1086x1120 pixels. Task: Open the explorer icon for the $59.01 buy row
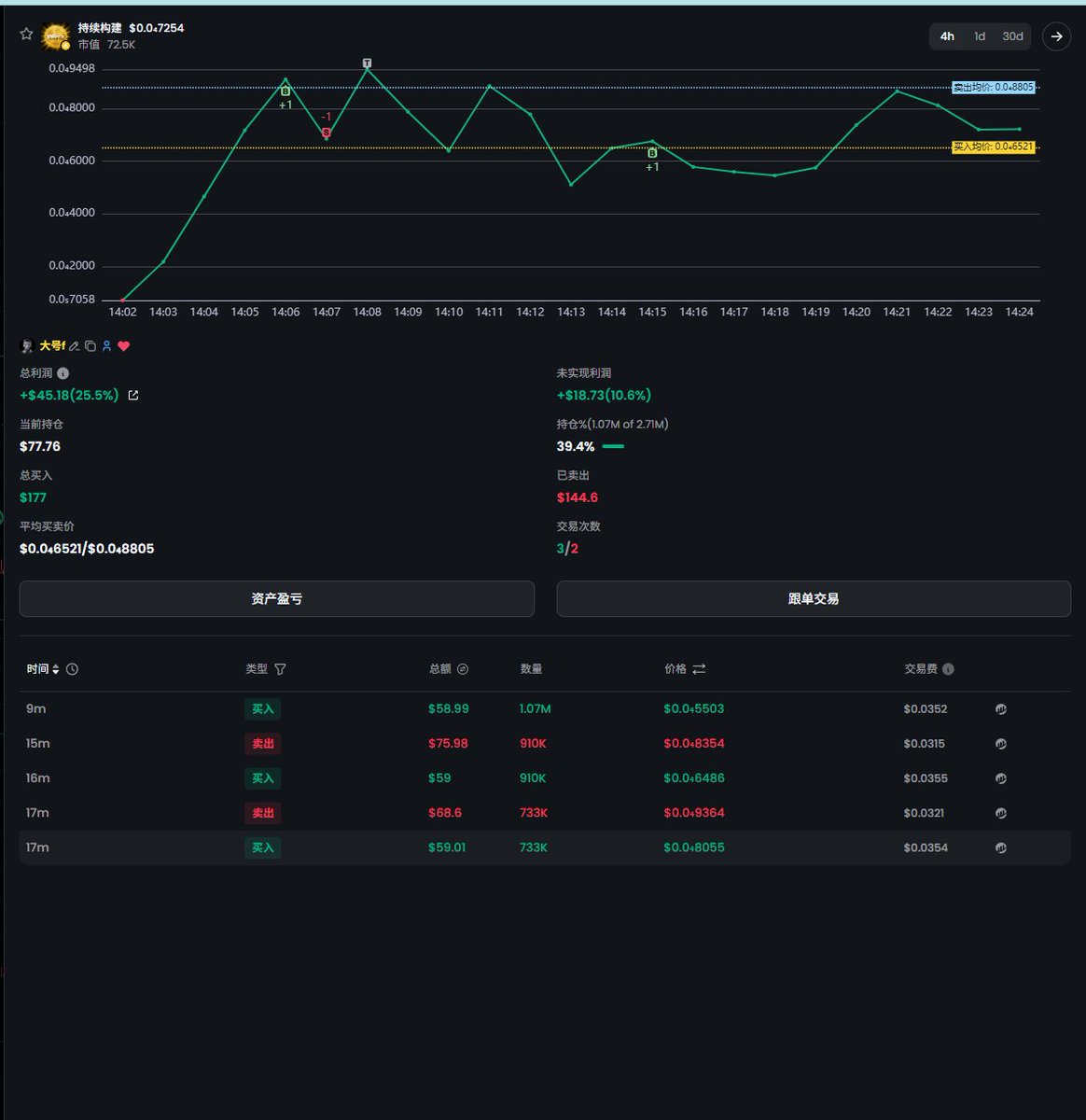tap(1001, 848)
